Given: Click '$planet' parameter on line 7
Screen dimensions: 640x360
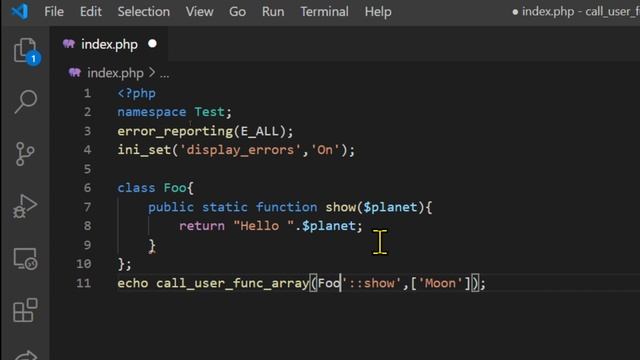Looking at the screenshot, I should tap(391, 207).
